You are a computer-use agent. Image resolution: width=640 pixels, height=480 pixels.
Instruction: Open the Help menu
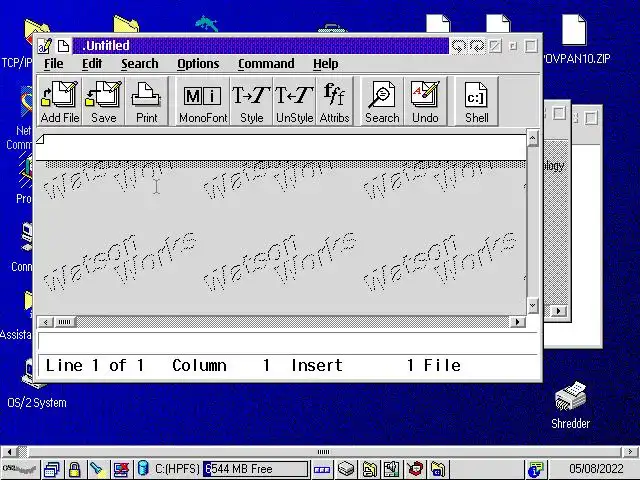click(x=325, y=64)
